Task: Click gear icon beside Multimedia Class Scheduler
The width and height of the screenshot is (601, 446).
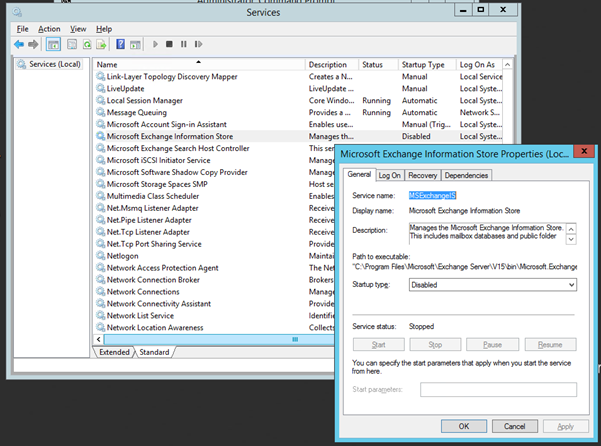Action: pos(100,196)
